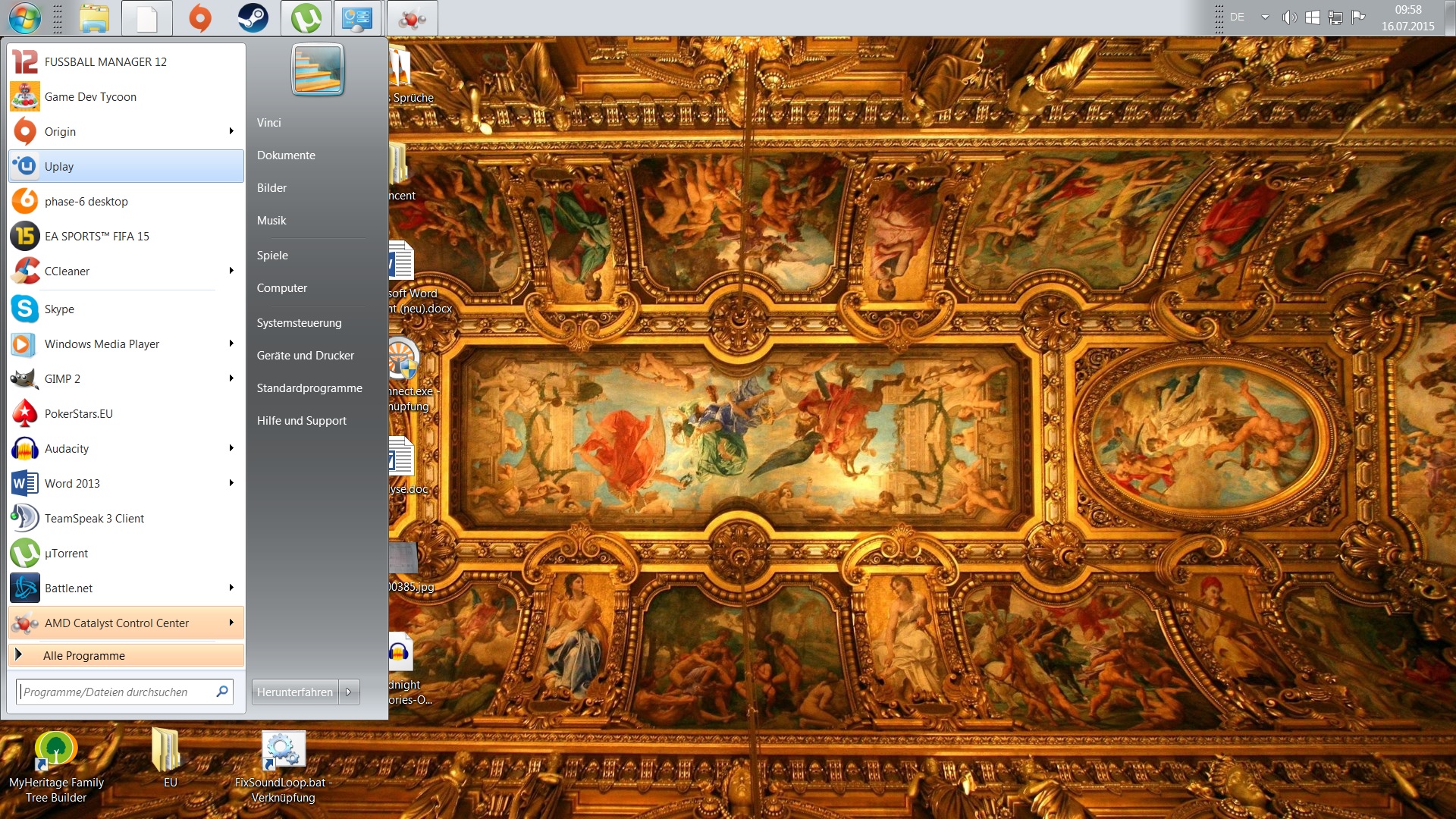Click the search magnifier icon

tap(222, 692)
